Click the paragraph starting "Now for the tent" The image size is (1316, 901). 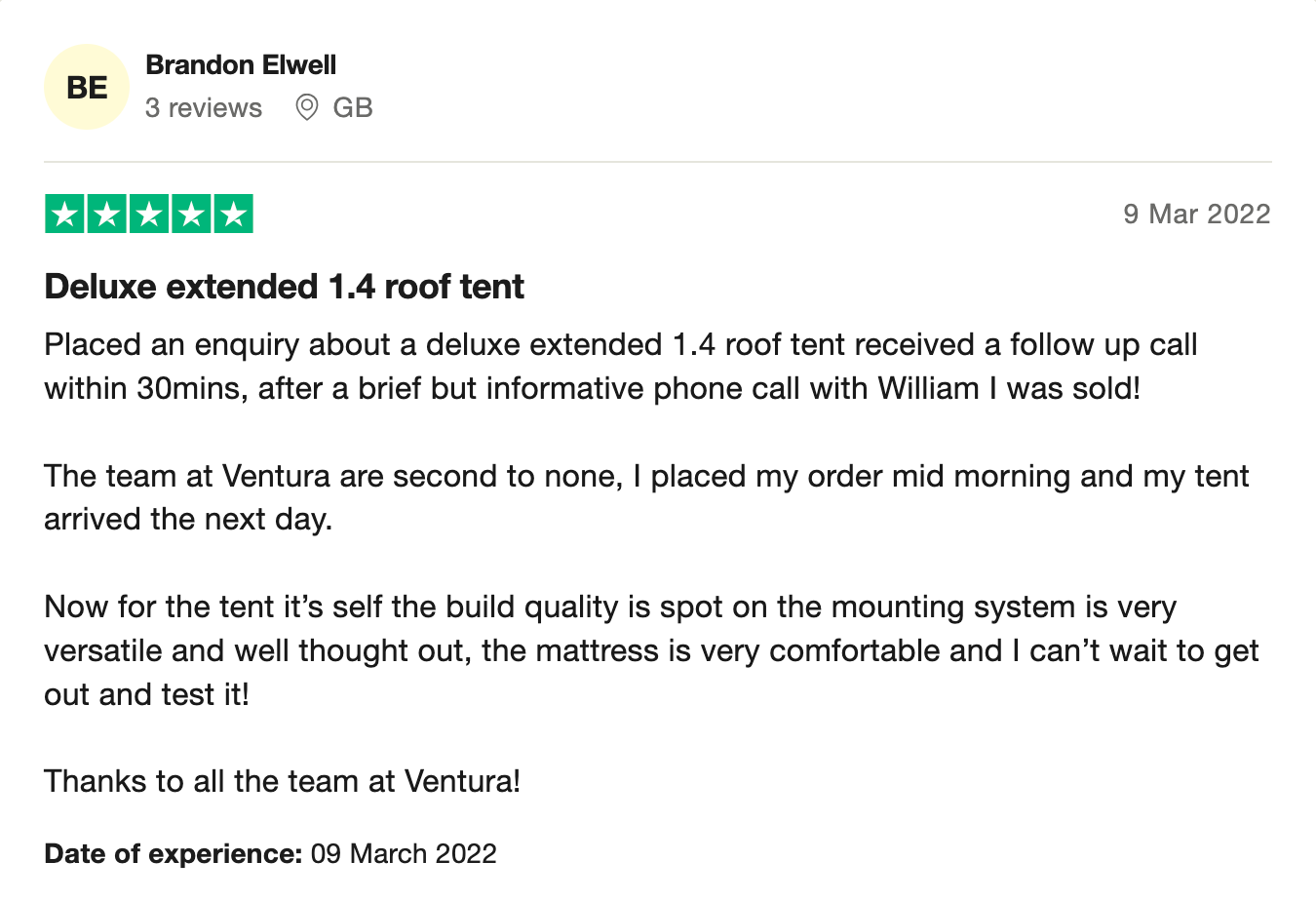(651, 650)
